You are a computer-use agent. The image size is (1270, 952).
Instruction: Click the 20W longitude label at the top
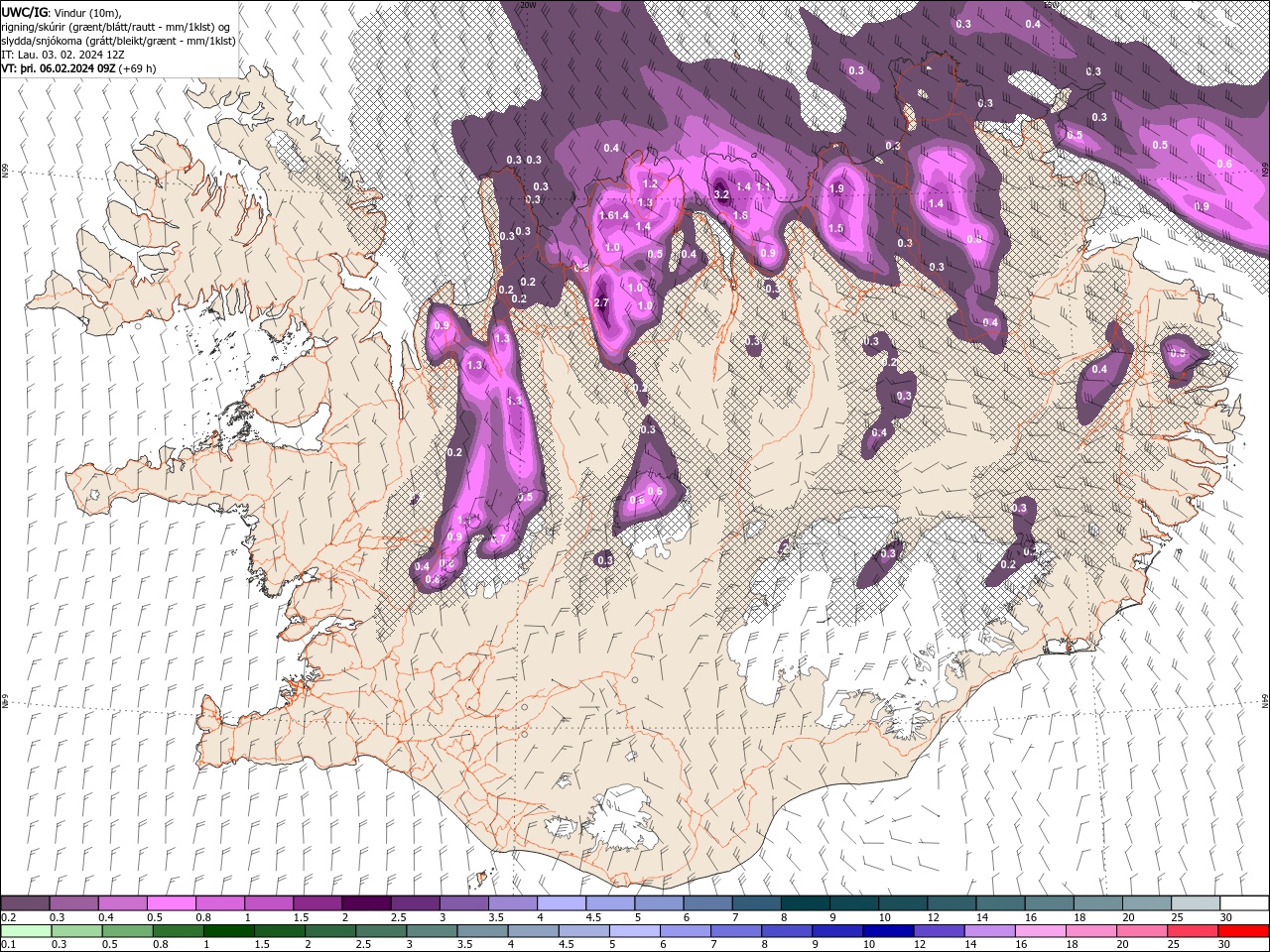pos(528,5)
